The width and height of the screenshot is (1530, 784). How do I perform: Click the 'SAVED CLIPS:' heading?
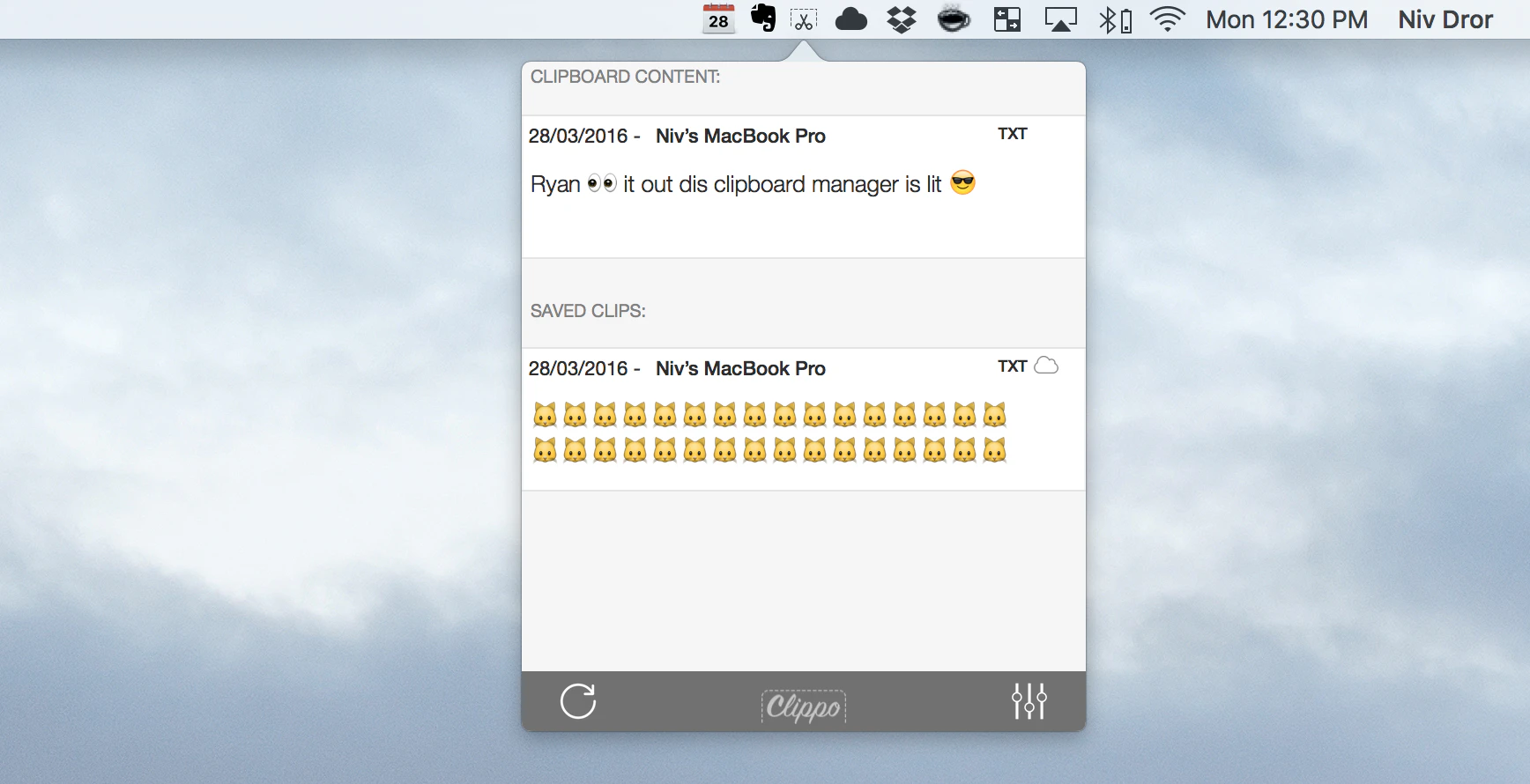(x=588, y=311)
